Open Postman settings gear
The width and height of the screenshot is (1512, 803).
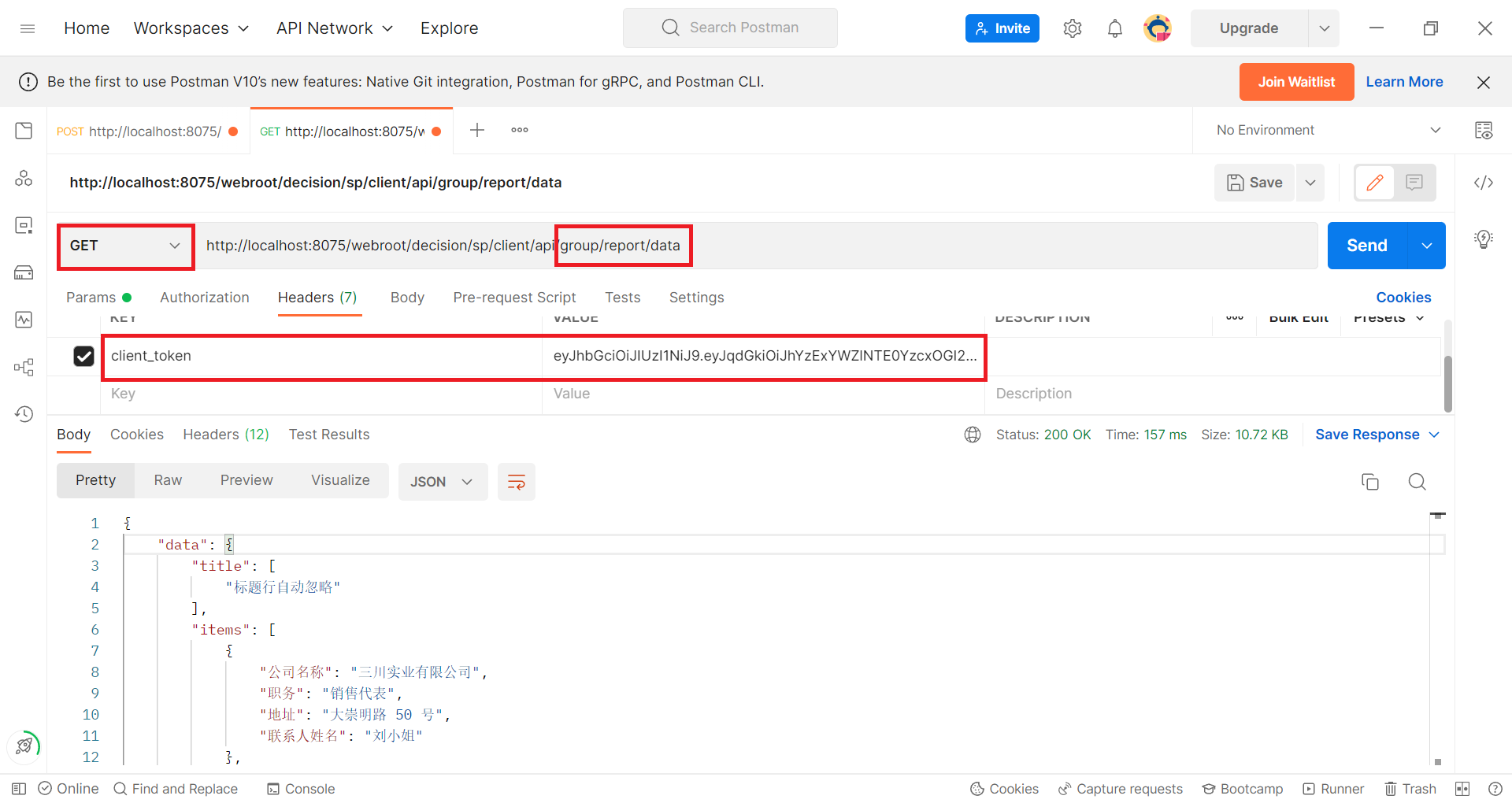click(x=1072, y=28)
